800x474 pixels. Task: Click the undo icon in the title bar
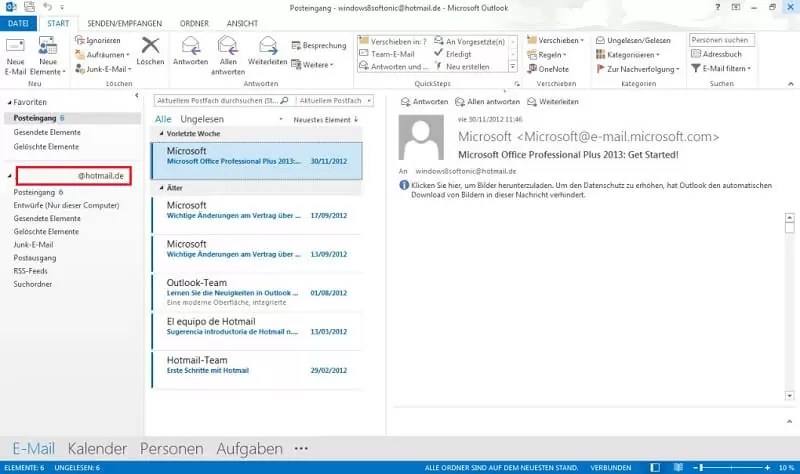click(47, 7)
